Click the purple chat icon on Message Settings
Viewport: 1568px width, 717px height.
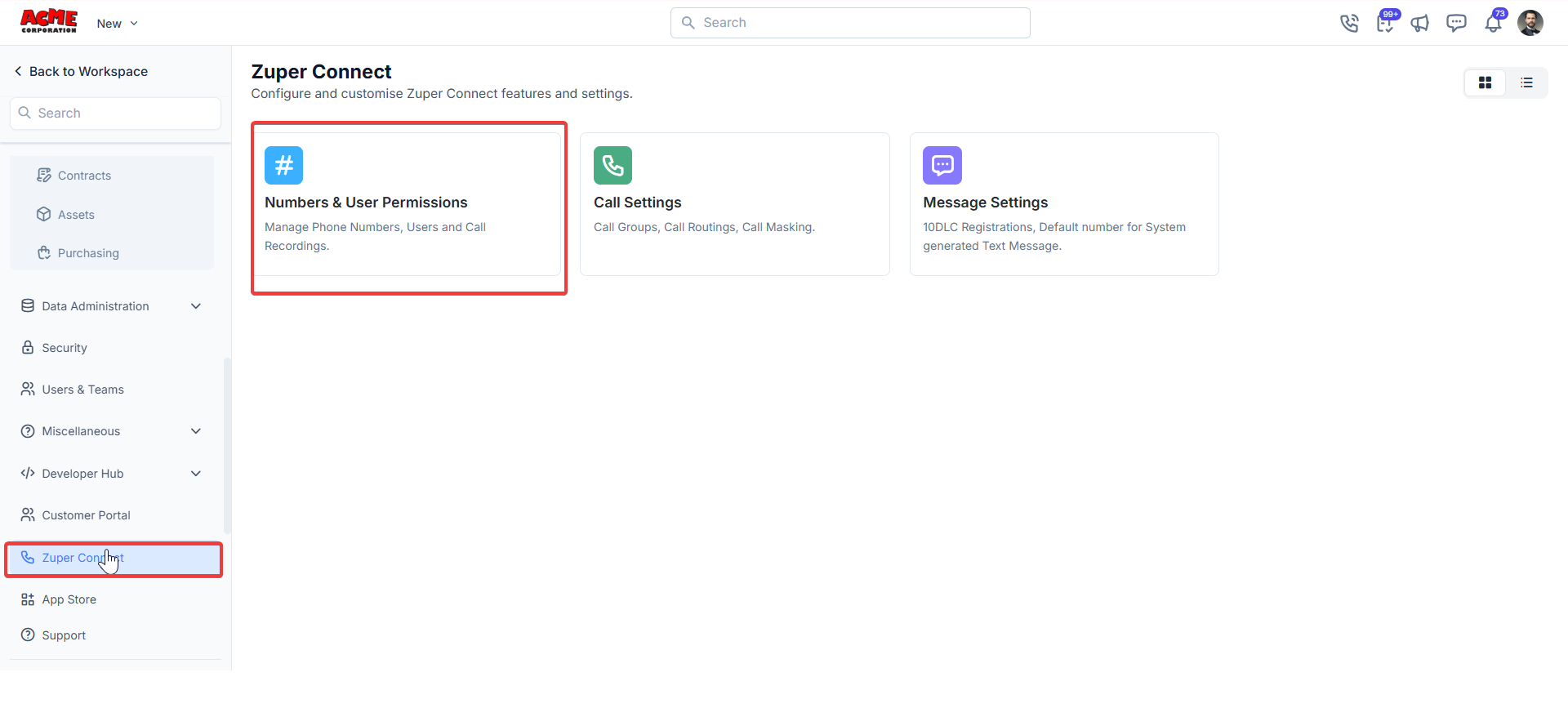click(942, 166)
